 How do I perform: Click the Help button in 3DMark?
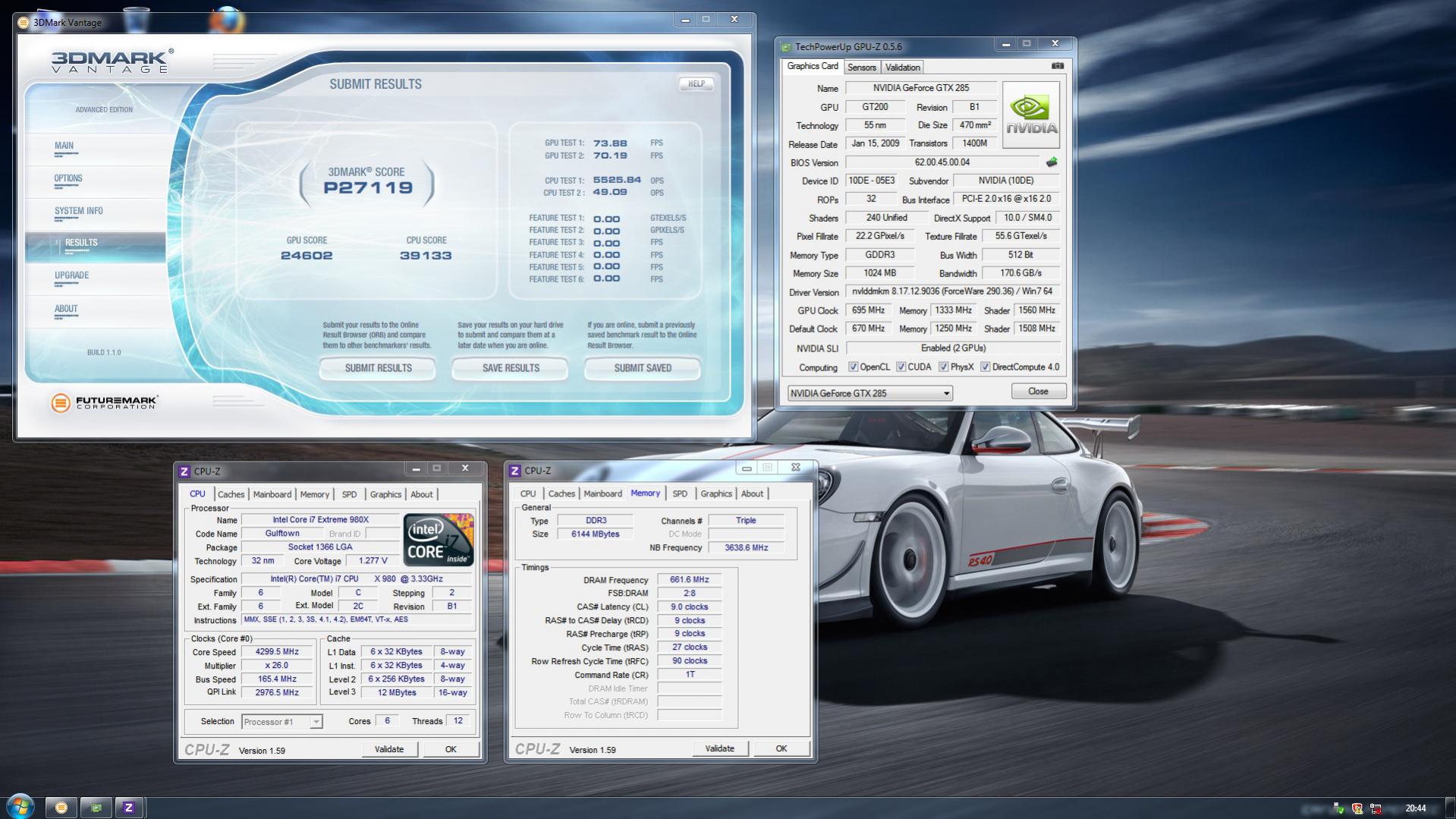pos(696,84)
